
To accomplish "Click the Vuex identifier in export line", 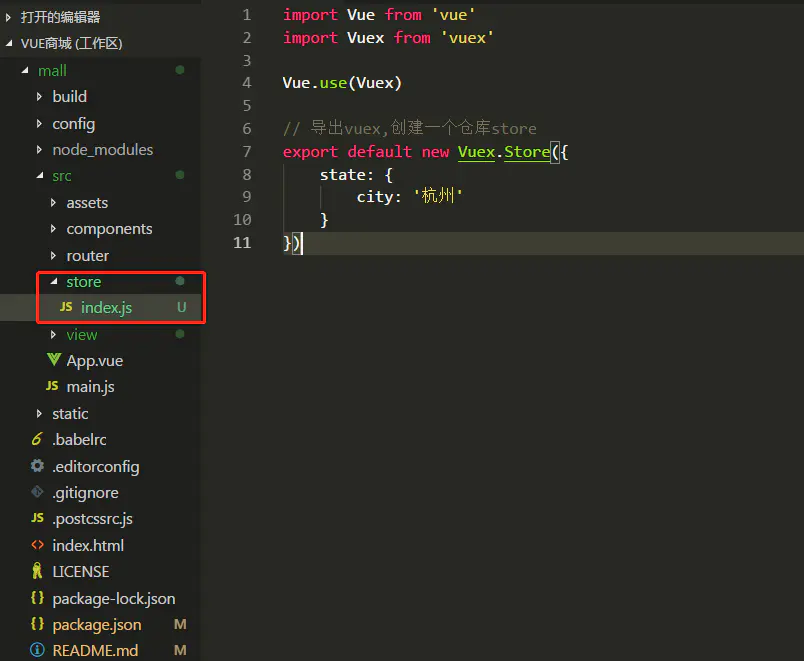I will click(476, 152).
